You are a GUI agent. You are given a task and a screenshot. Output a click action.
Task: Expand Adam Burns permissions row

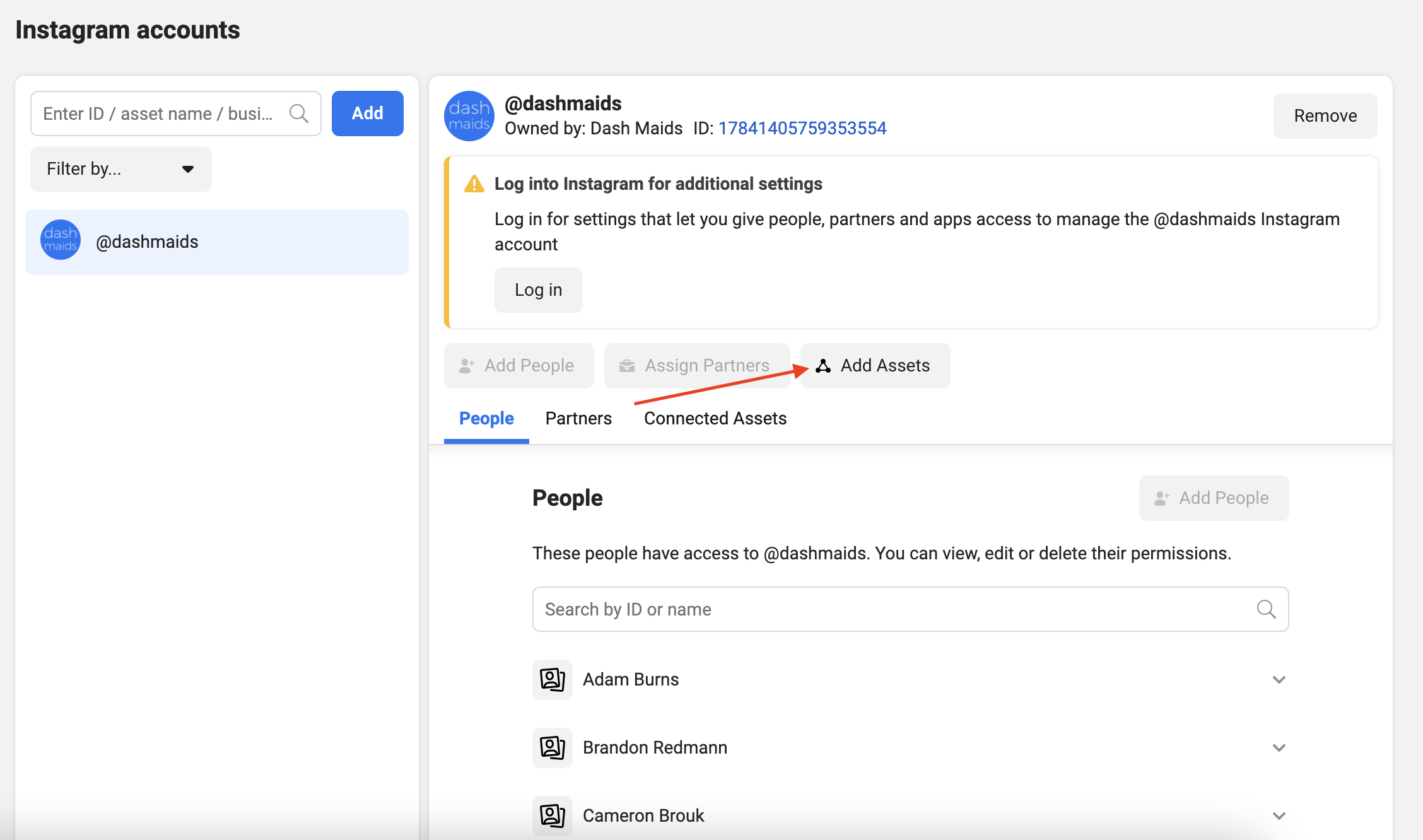[x=1279, y=680]
